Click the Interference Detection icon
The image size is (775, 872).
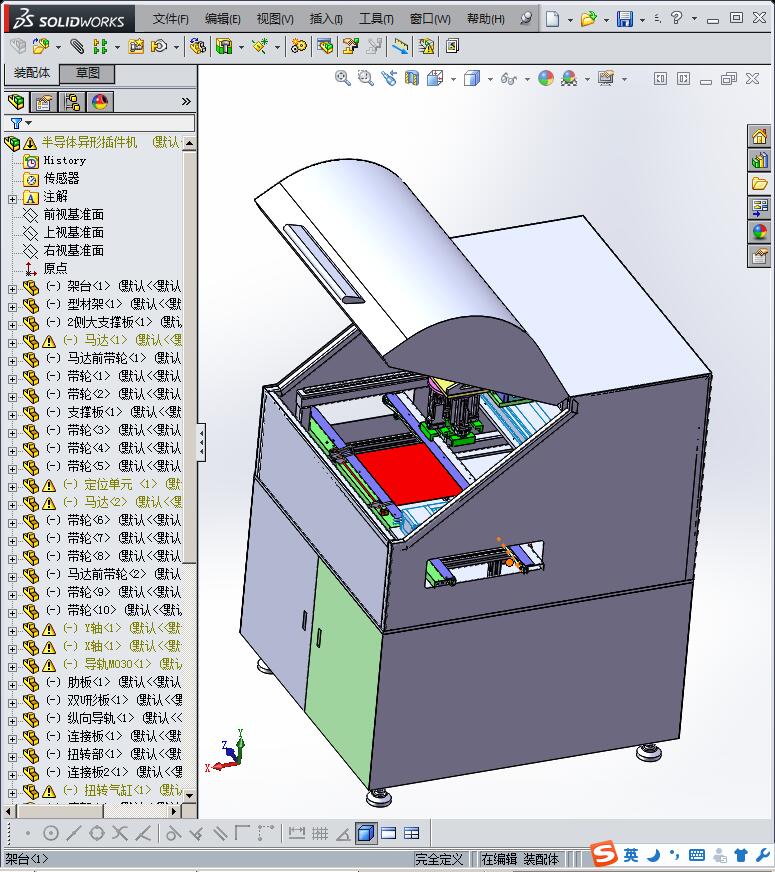[426, 46]
